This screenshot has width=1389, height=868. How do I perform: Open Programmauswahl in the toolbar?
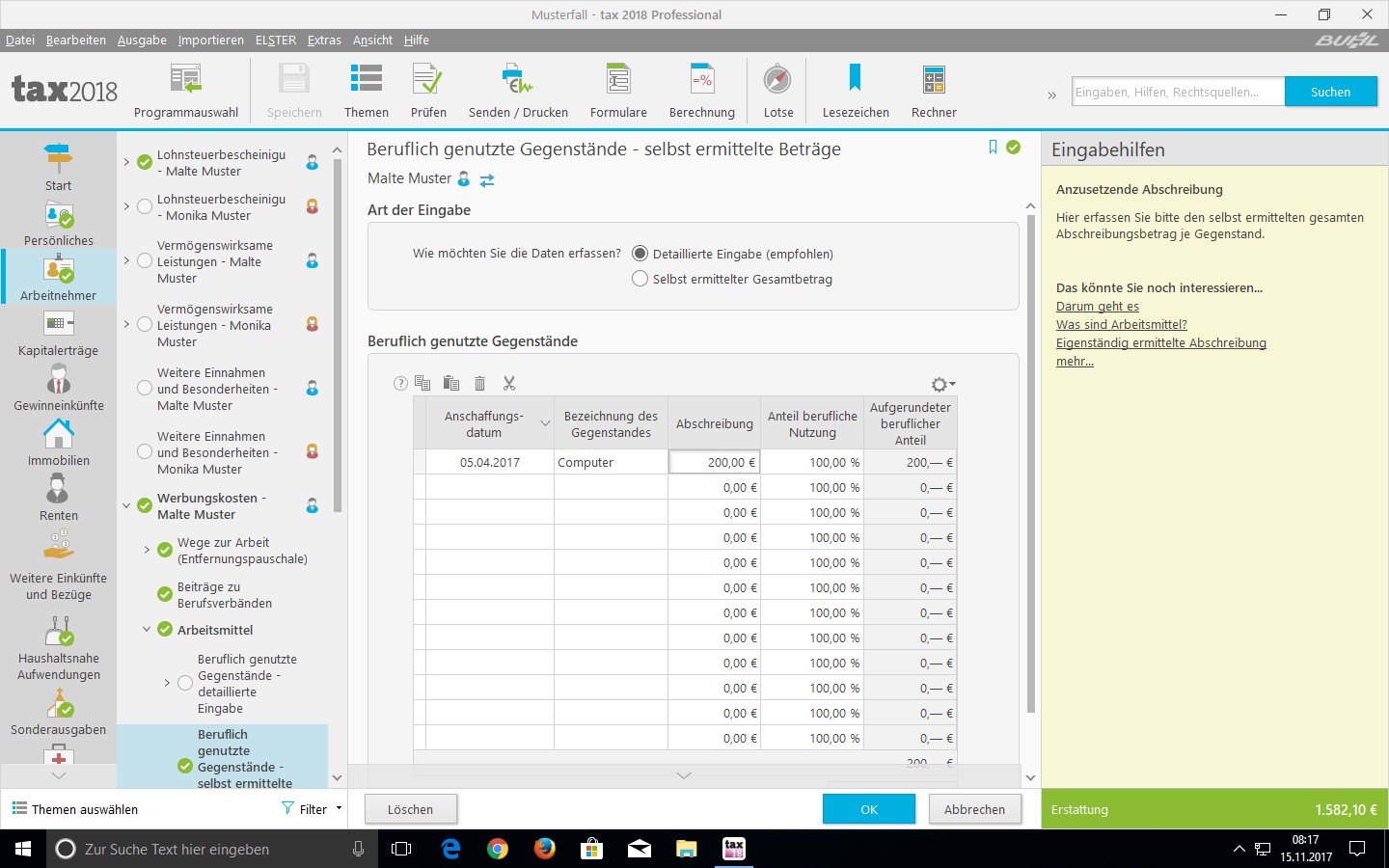(x=185, y=92)
